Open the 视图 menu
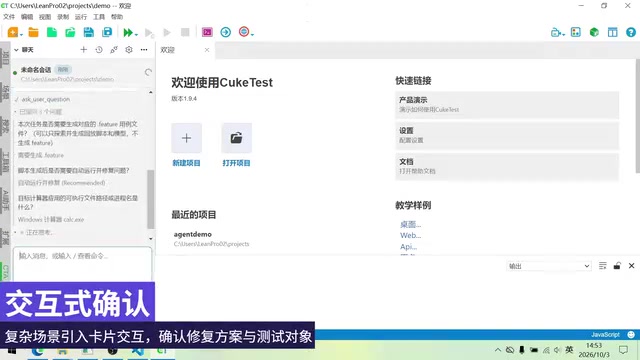 coord(45,17)
